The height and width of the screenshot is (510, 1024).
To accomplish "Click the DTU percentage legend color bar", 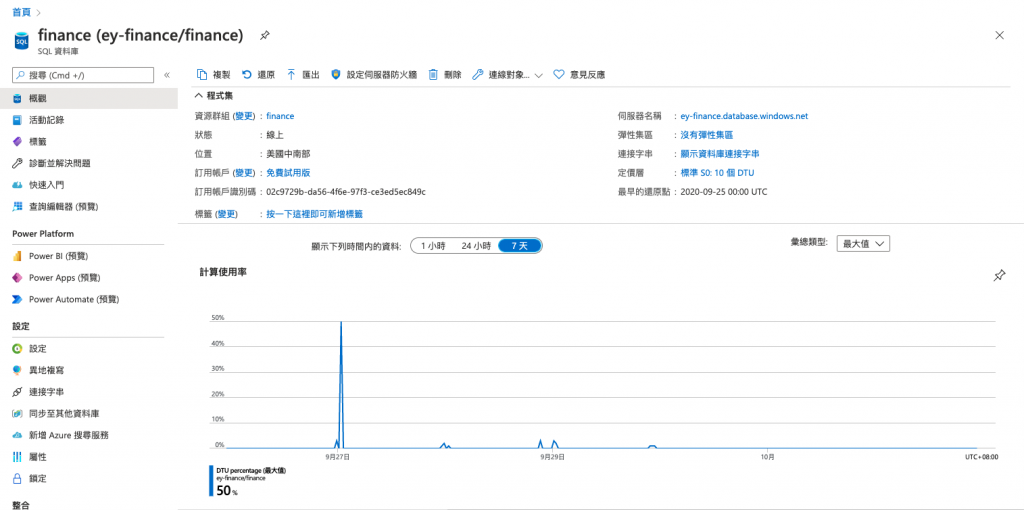I will [x=211, y=481].
